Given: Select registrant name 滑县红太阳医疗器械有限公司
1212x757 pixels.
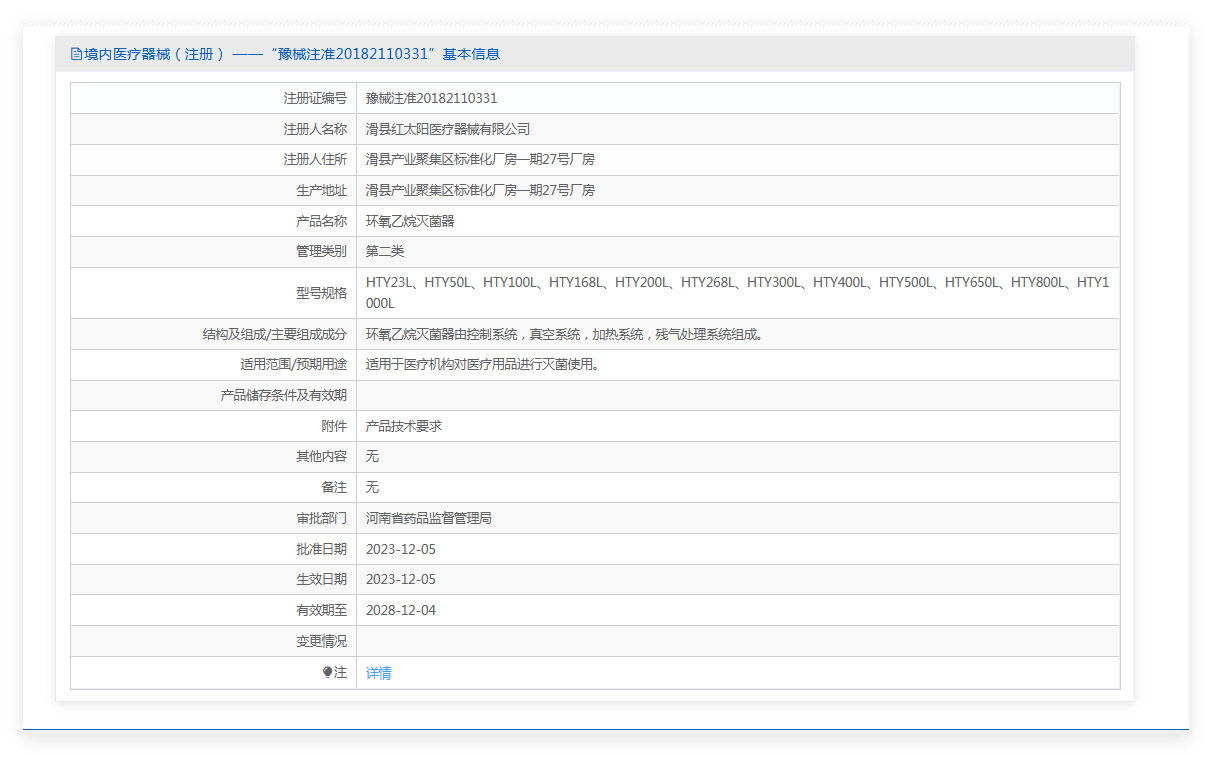Looking at the screenshot, I should (448, 129).
